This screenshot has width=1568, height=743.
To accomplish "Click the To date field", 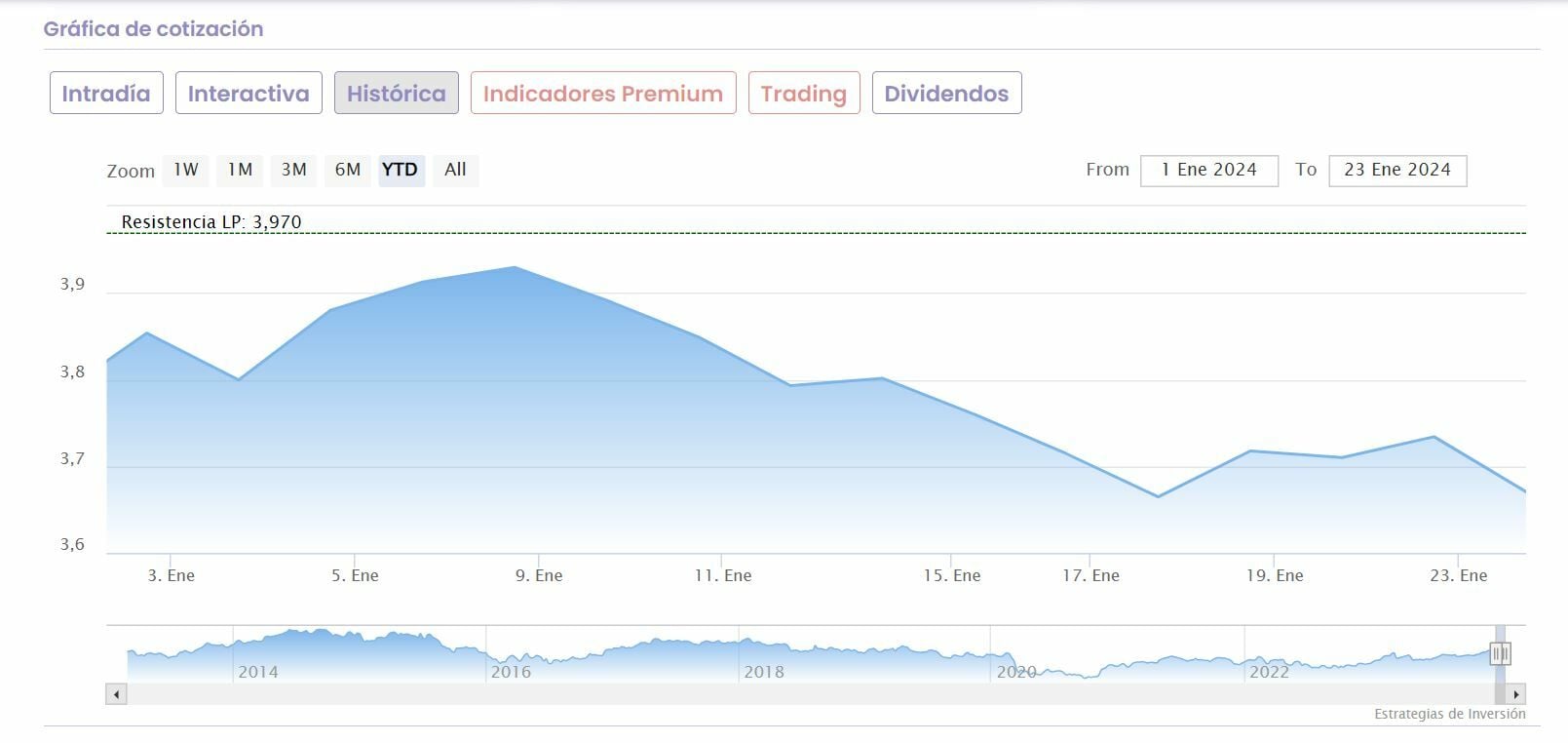I will pyautogui.click(x=1396, y=170).
